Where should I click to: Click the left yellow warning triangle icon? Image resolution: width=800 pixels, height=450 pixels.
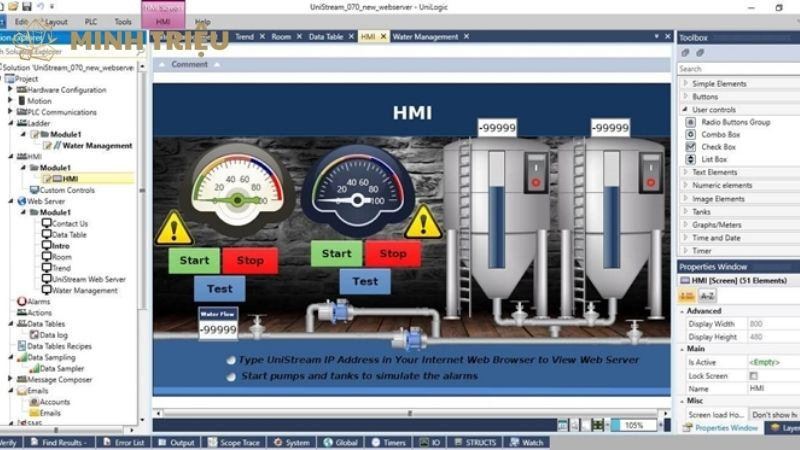pos(174,229)
